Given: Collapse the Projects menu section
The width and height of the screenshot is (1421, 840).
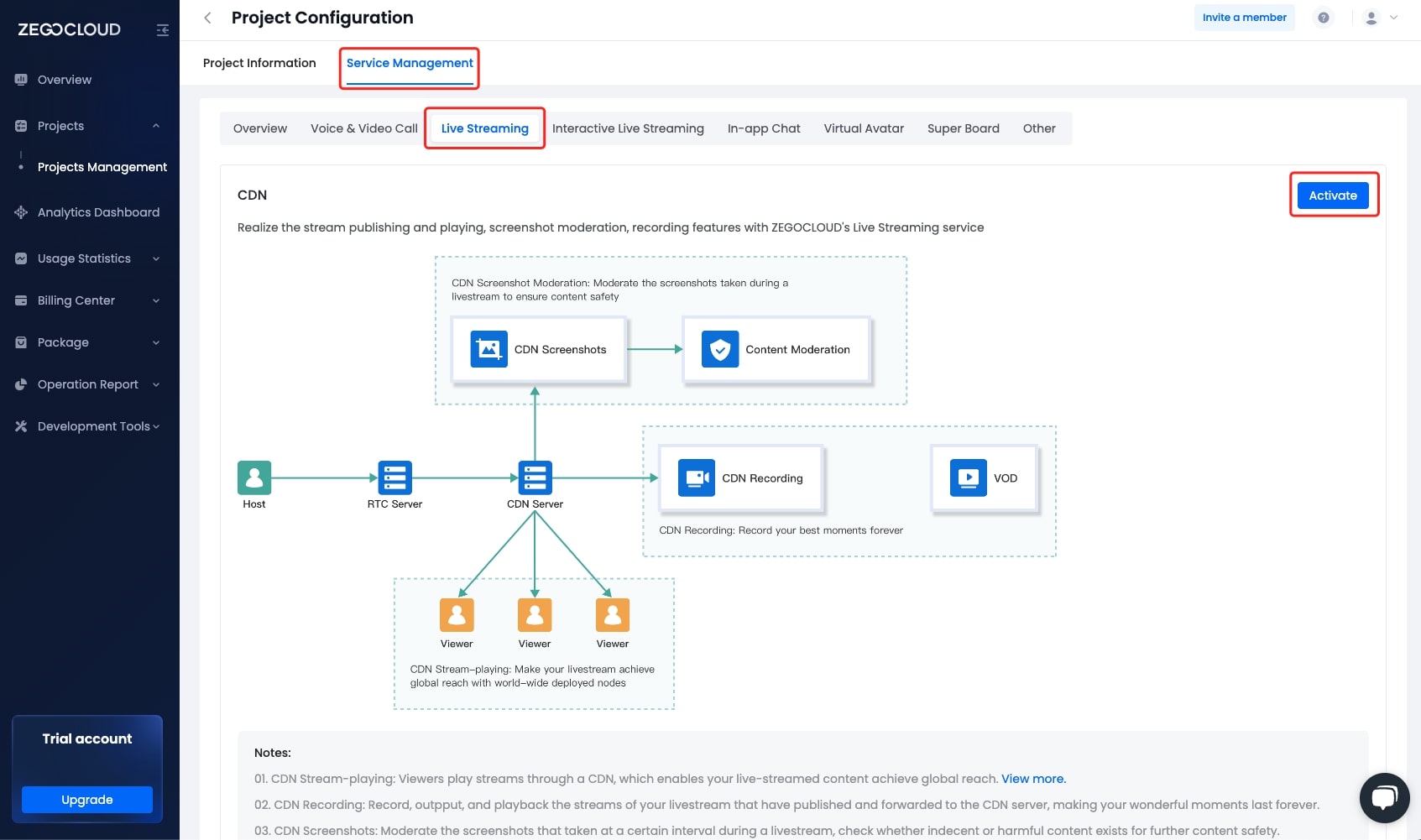Looking at the screenshot, I should pyautogui.click(x=156, y=126).
